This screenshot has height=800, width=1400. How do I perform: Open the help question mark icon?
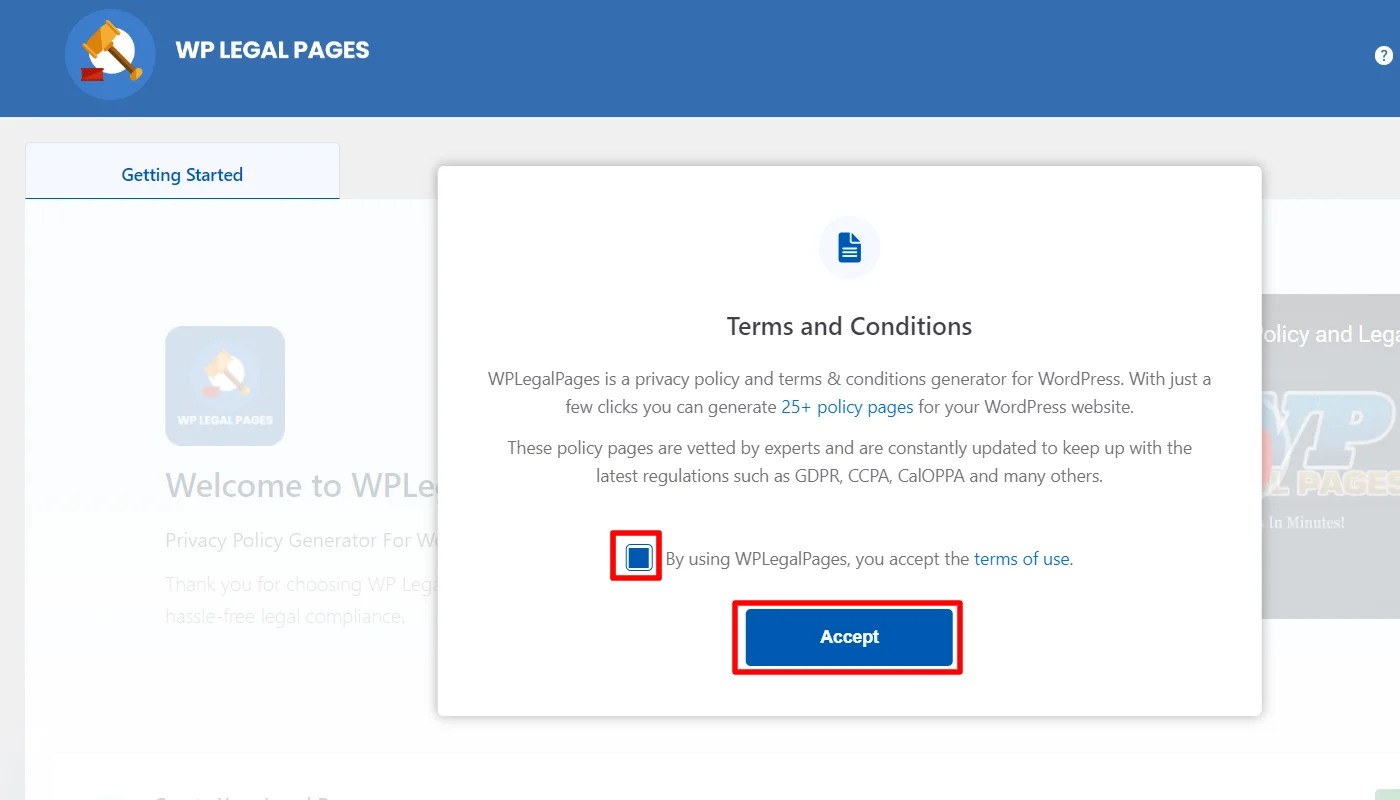1384,55
